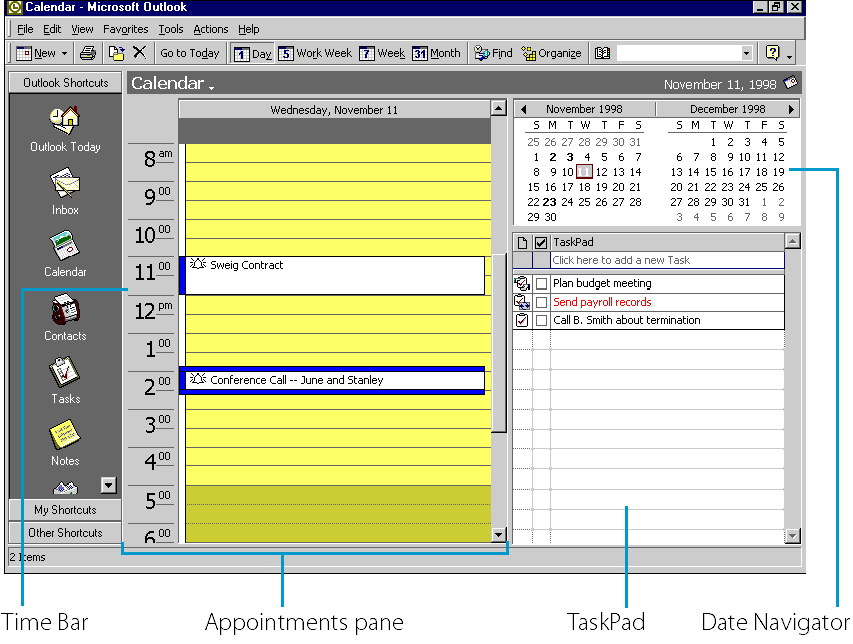Screen dimensions: 853x644
Task: Switch to Other Shortcuts group
Action: (65, 532)
